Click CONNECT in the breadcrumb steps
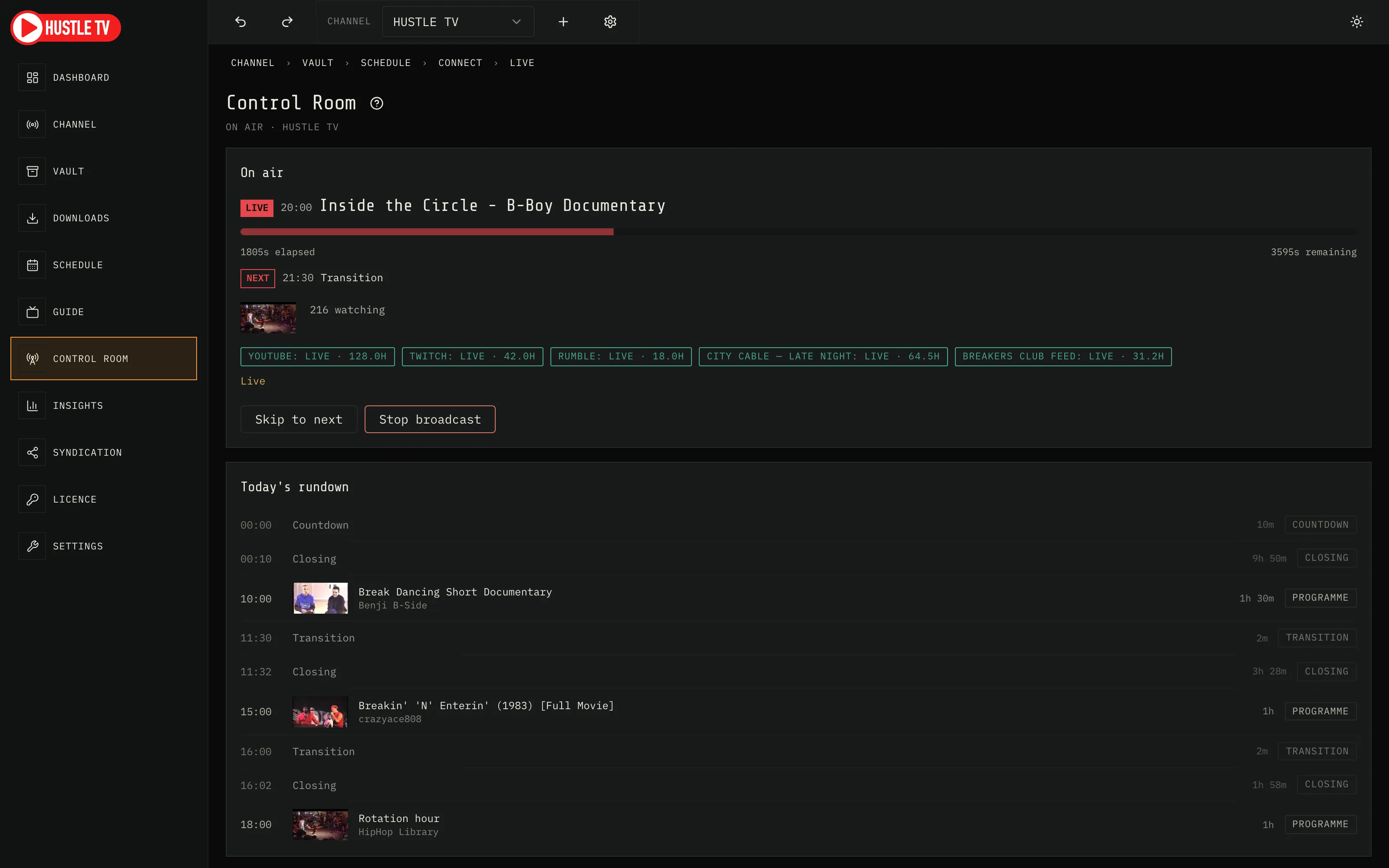 click(460, 63)
